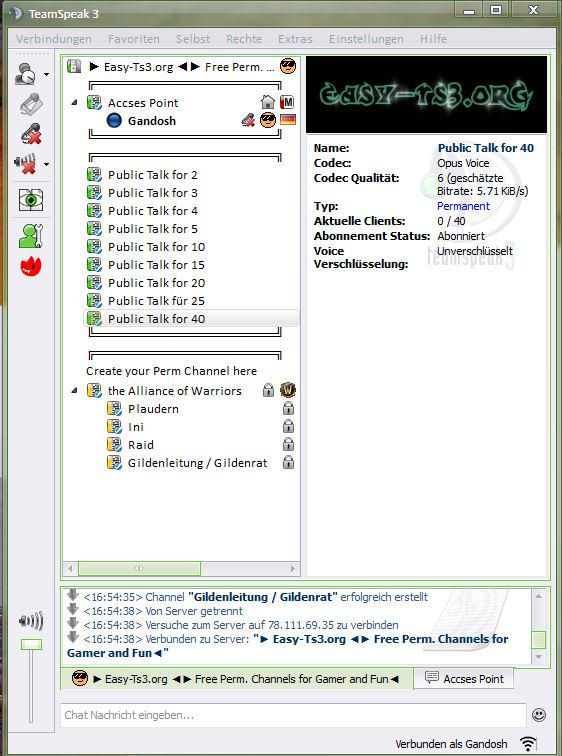Open the Einstellungen menu
This screenshot has height=756, width=562.
(366, 39)
